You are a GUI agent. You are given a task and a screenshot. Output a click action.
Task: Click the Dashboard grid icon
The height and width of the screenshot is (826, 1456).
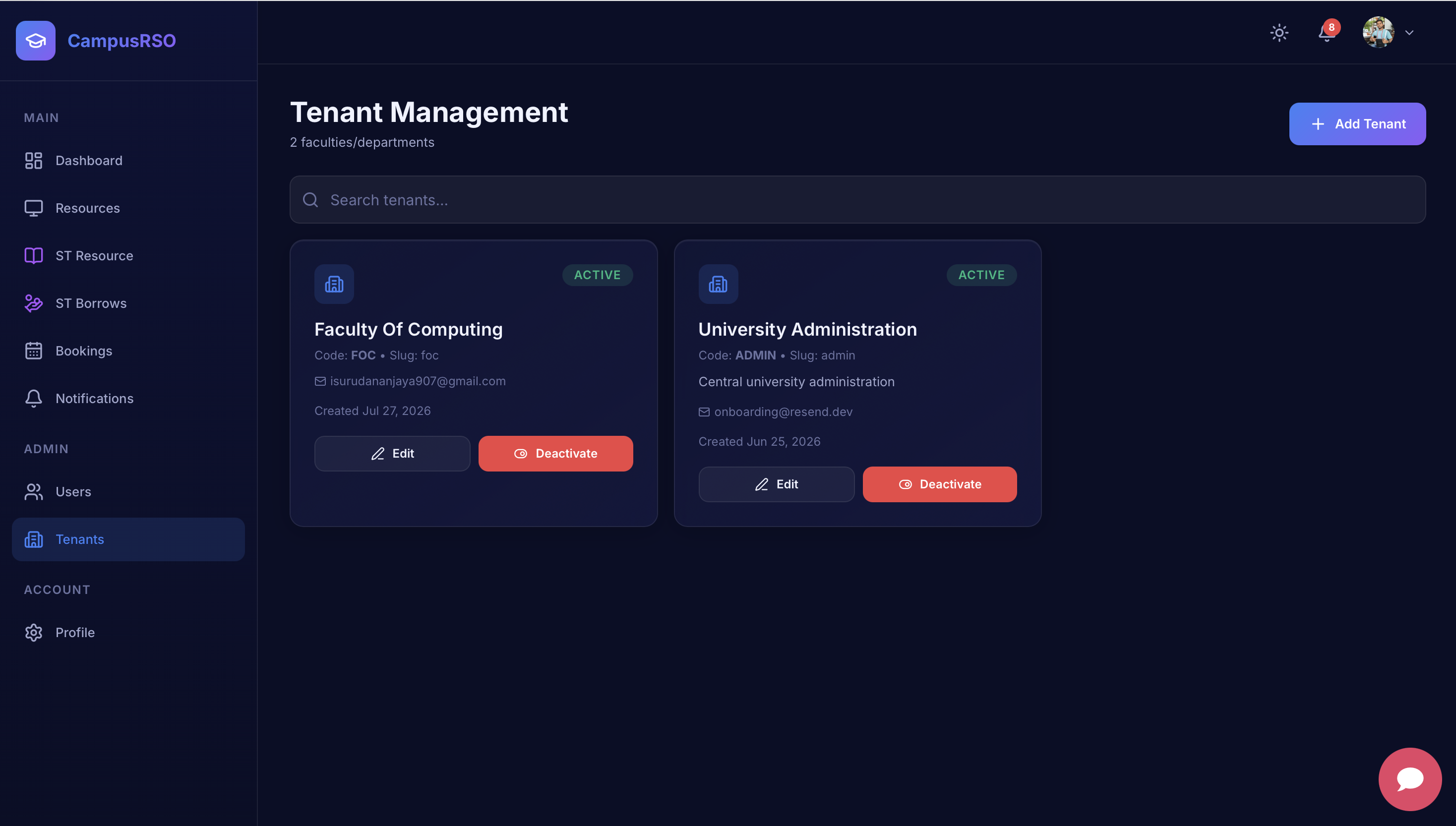(x=34, y=161)
